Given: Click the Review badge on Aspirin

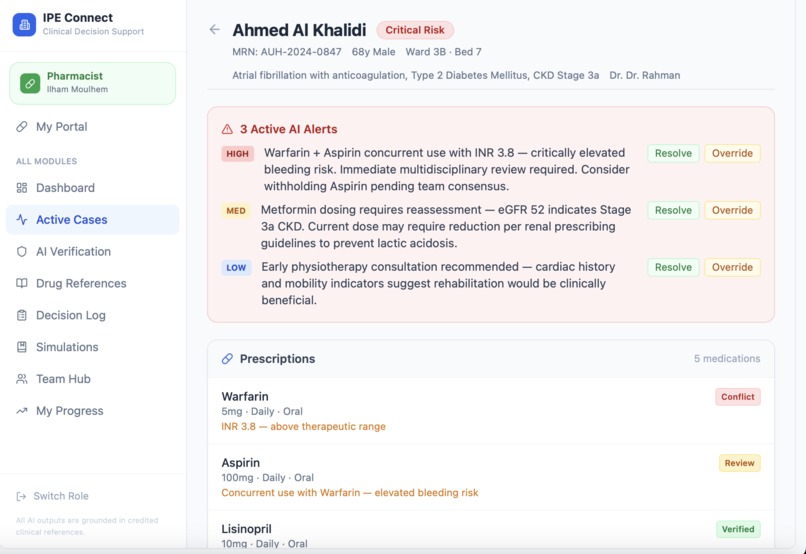Looking at the screenshot, I should coord(740,463).
